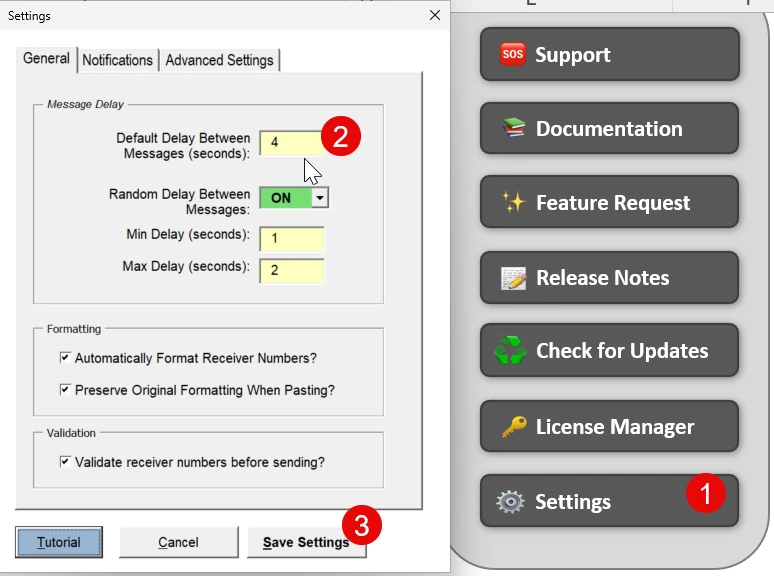
Task: Click the 'Validation' group title
Action: point(71,433)
